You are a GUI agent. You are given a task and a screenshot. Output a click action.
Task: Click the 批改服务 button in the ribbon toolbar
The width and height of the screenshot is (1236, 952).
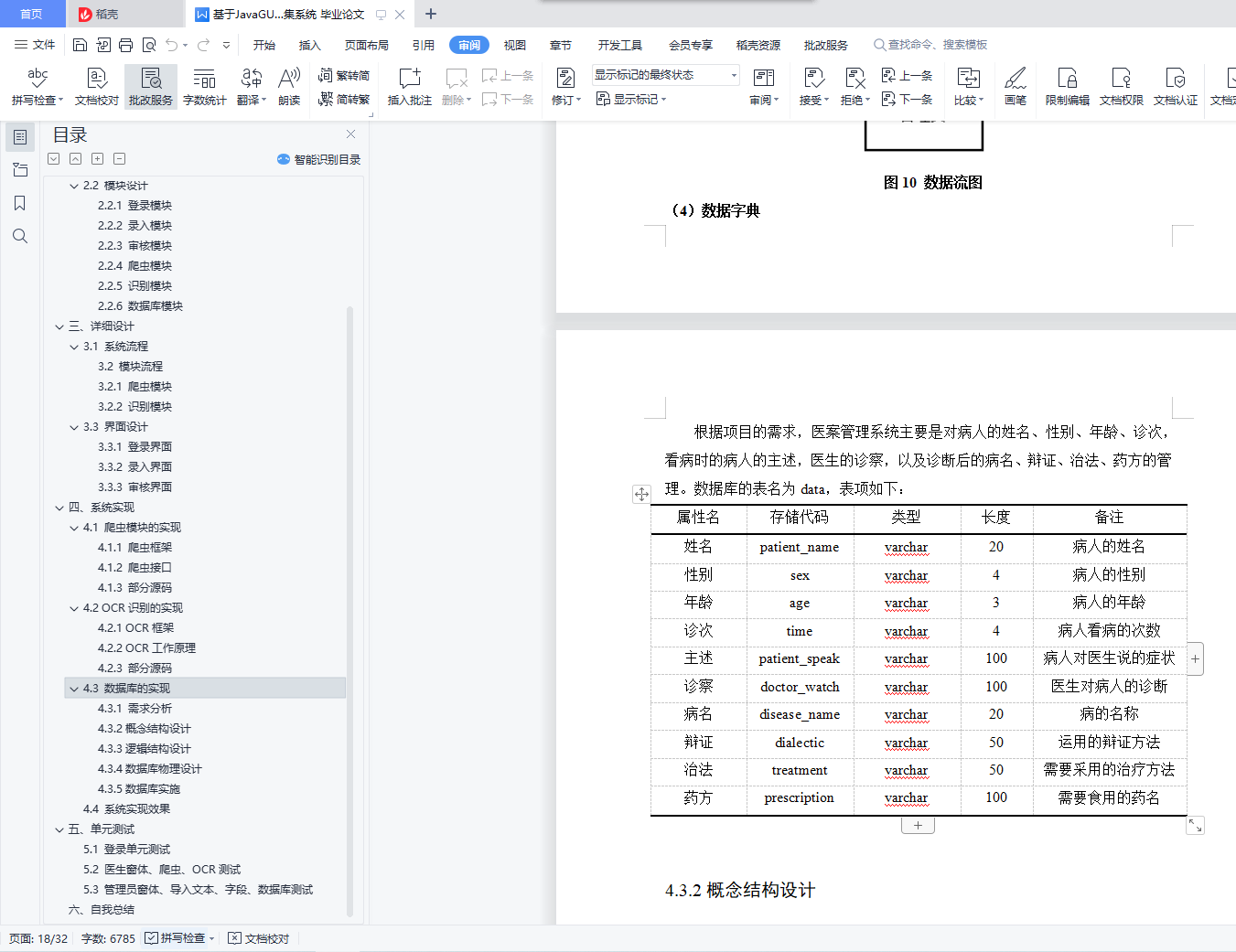(x=151, y=87)
